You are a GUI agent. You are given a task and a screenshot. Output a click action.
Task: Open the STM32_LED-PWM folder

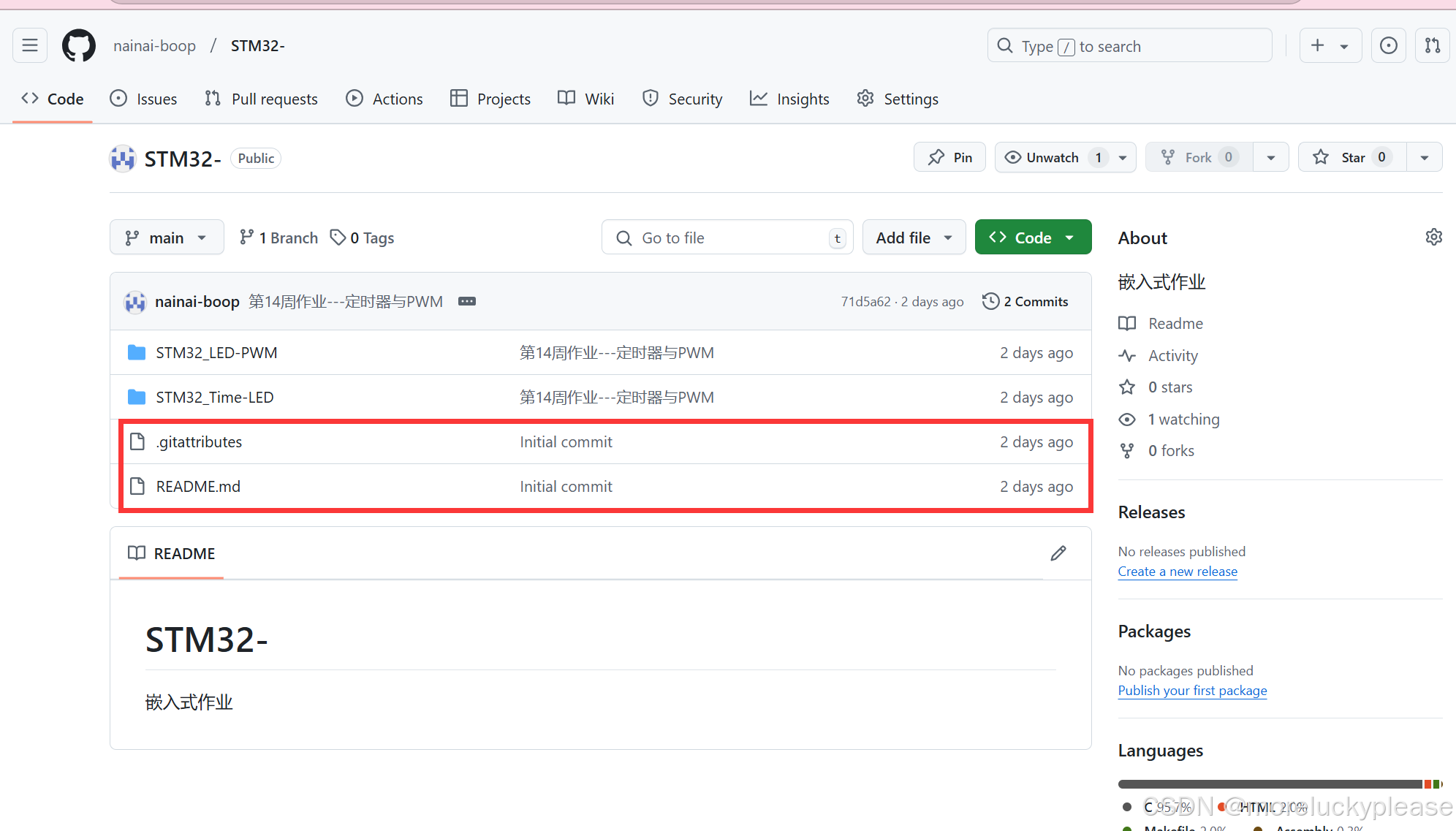tap(216, 353)
